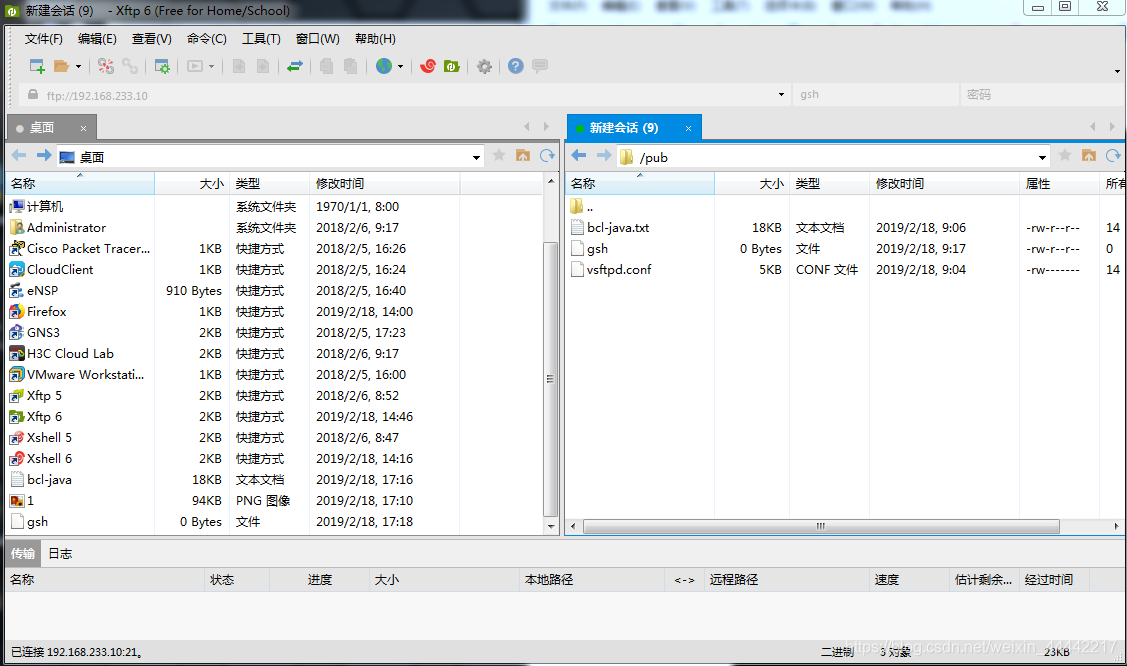Open the 编辑(E) menu
Screen dimensions: 1127x666
tap(97, 39)
